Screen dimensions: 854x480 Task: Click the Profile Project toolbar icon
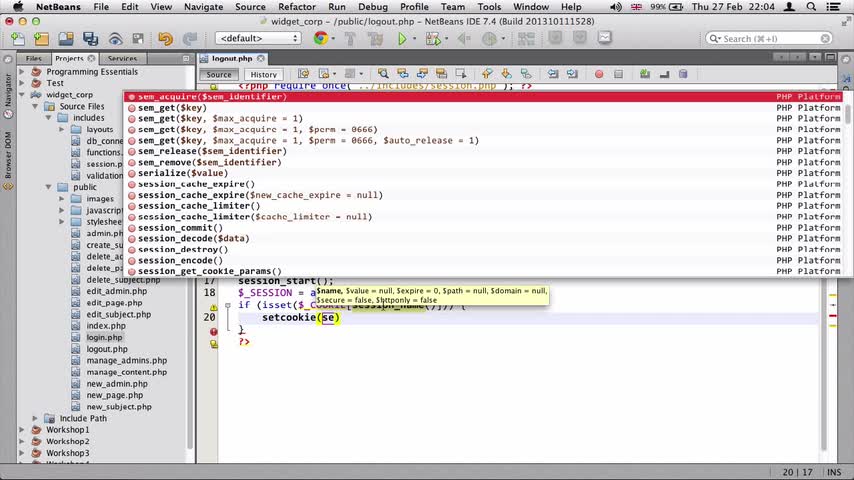(489, 39)
